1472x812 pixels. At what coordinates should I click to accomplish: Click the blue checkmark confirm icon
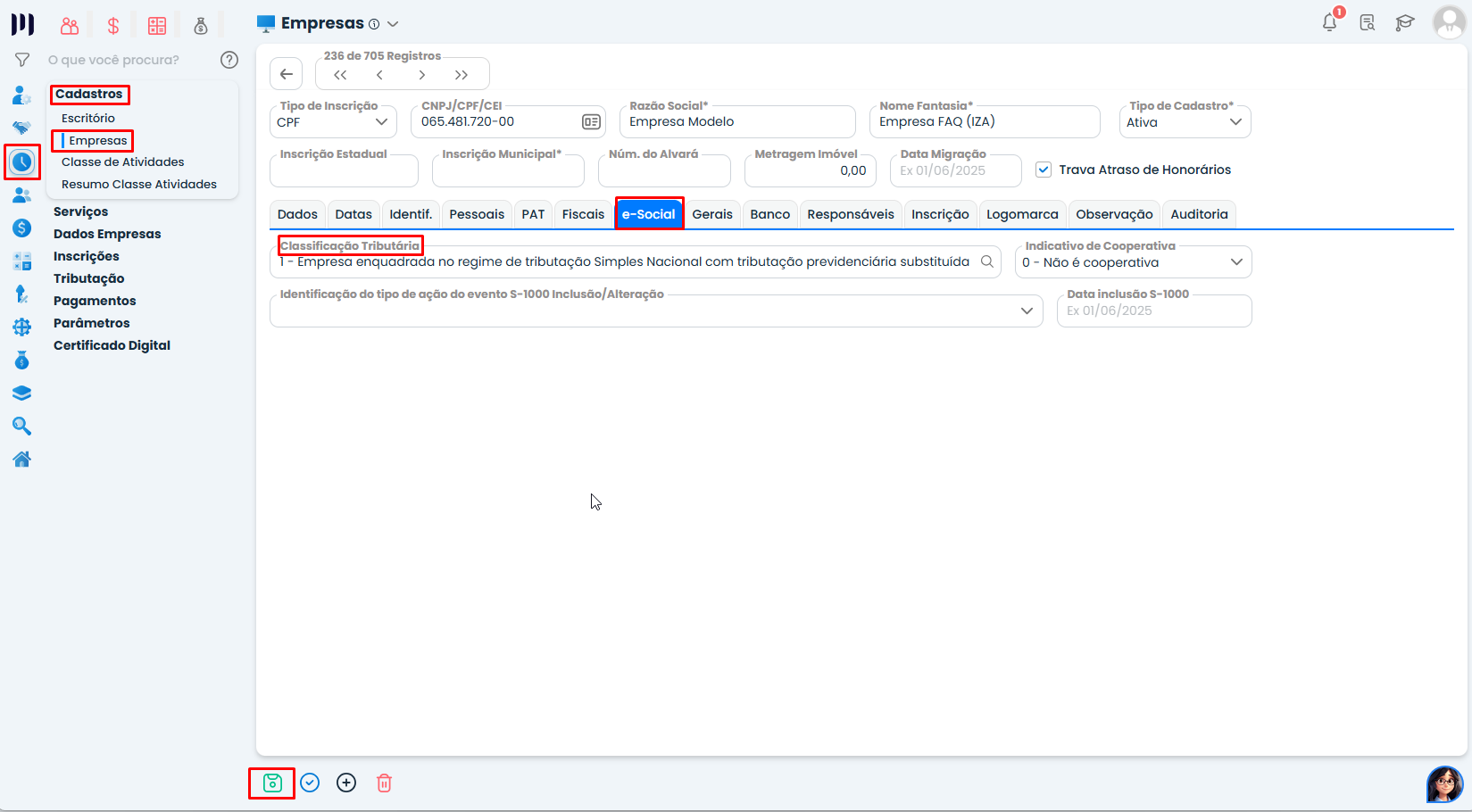click(x=310, y=783)
